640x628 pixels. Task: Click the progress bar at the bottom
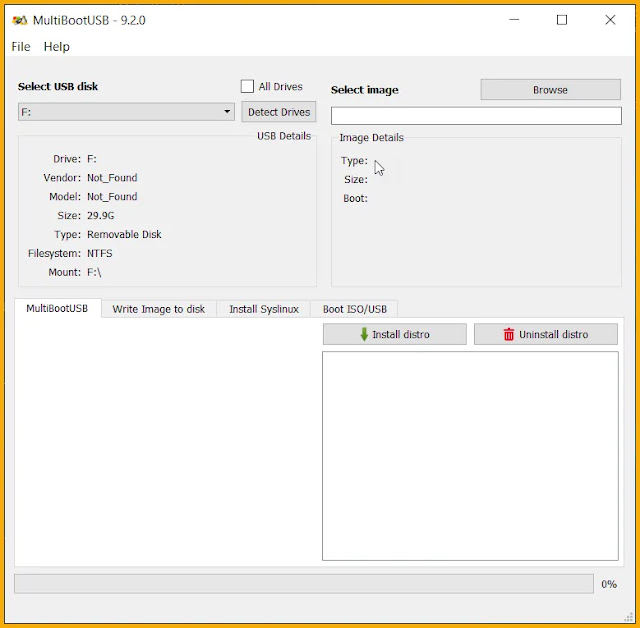(304, 584)
